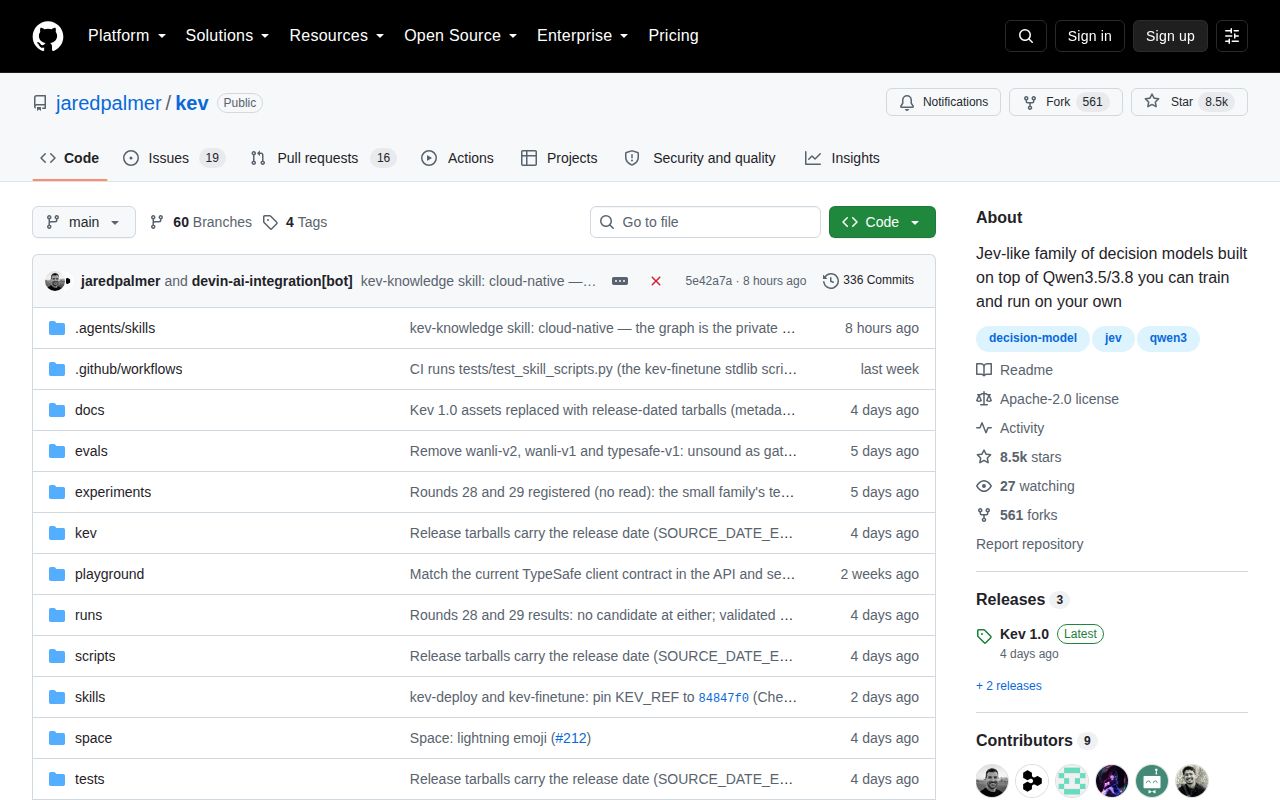The width and height of the screenshot is (1280, 800).
Task: Open the GitHub home logo
Action: coord(48,36)
